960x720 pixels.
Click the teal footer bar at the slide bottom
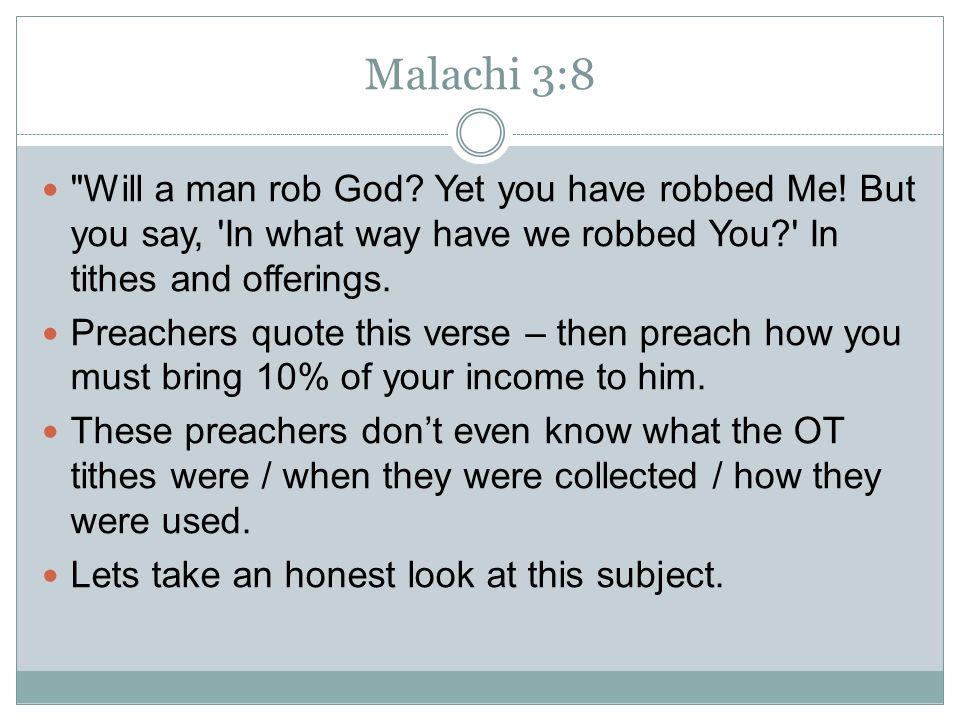click(x=480, y=687)
